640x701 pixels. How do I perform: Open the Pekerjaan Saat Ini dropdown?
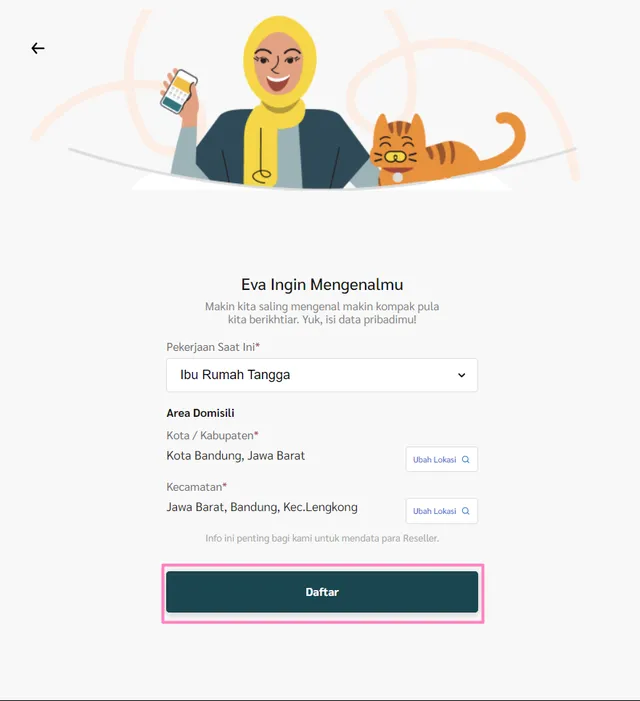322,375
